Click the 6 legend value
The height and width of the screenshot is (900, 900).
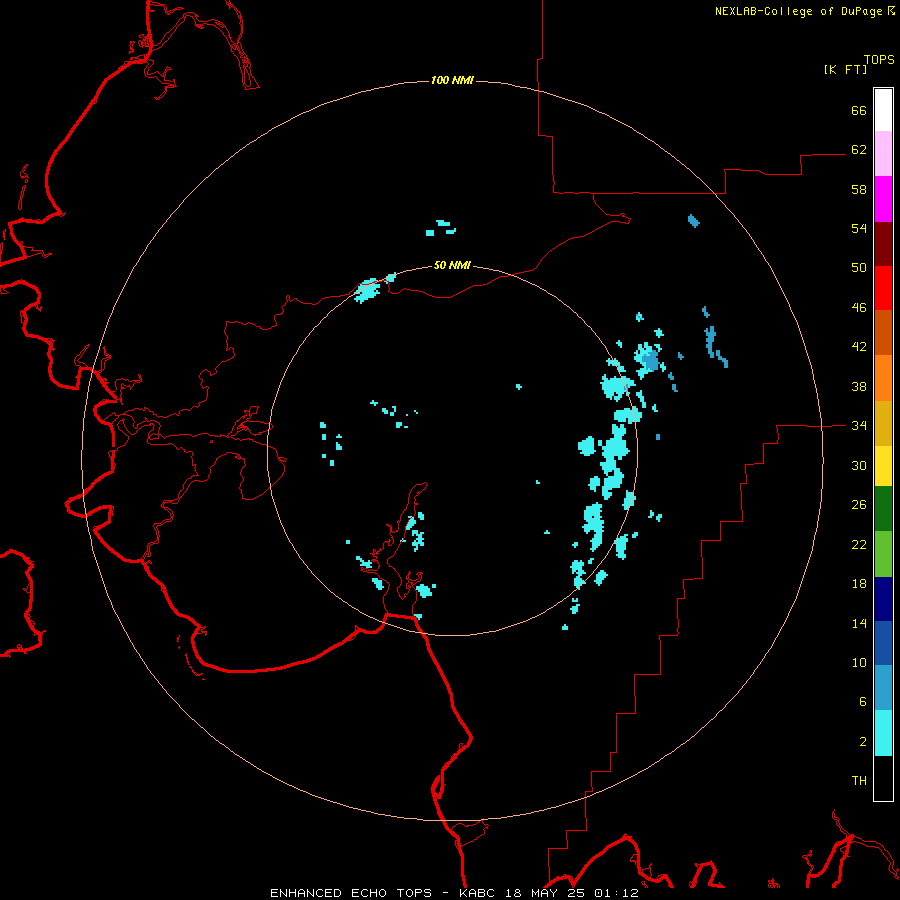click(863, 702)
